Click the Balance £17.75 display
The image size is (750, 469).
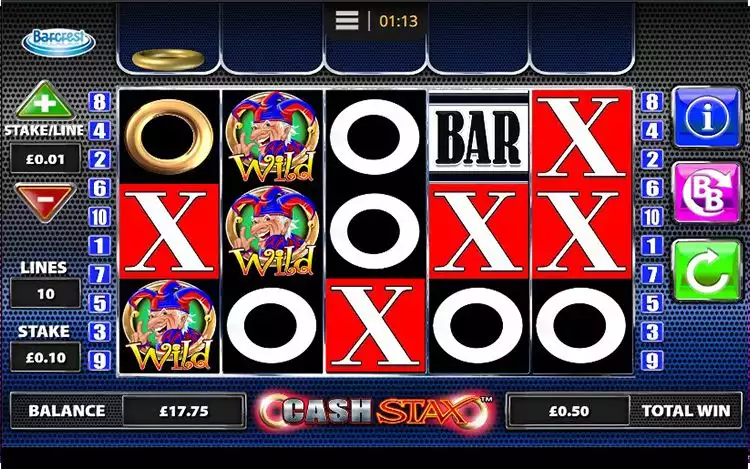(184, 411)
